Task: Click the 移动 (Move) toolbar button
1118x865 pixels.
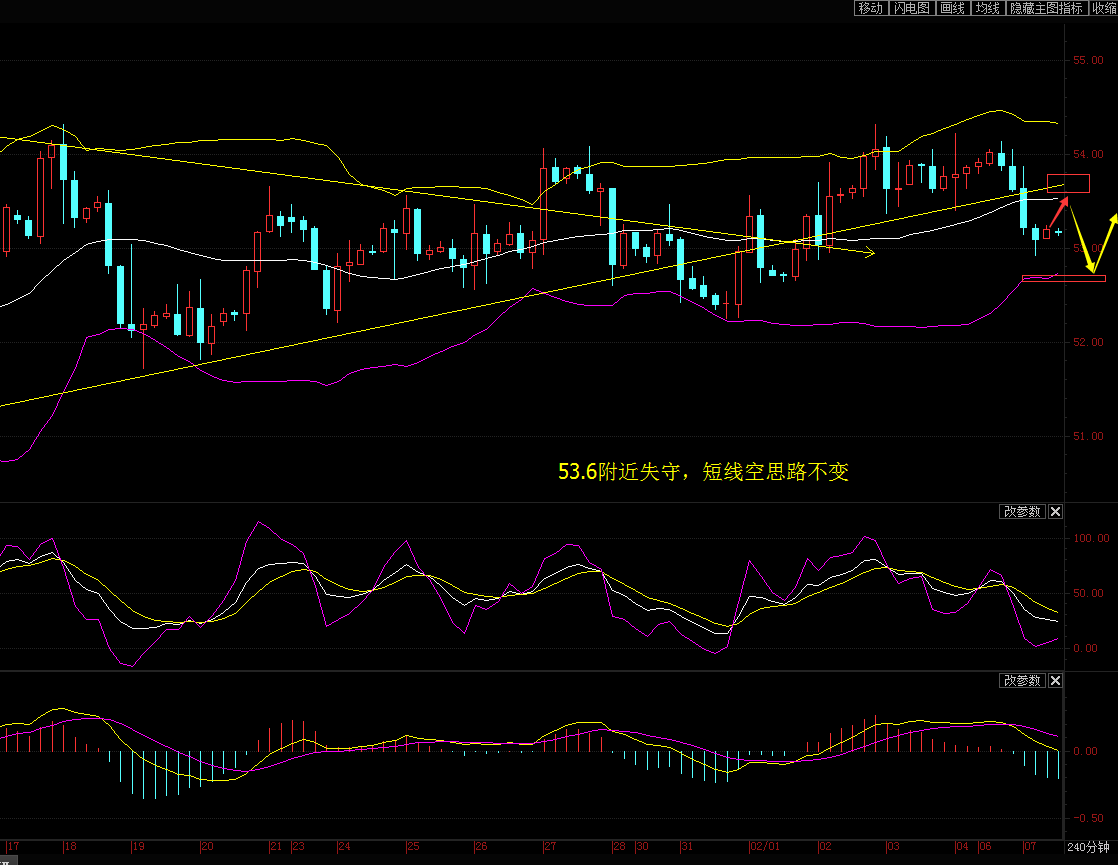Action: click(870, 8)
